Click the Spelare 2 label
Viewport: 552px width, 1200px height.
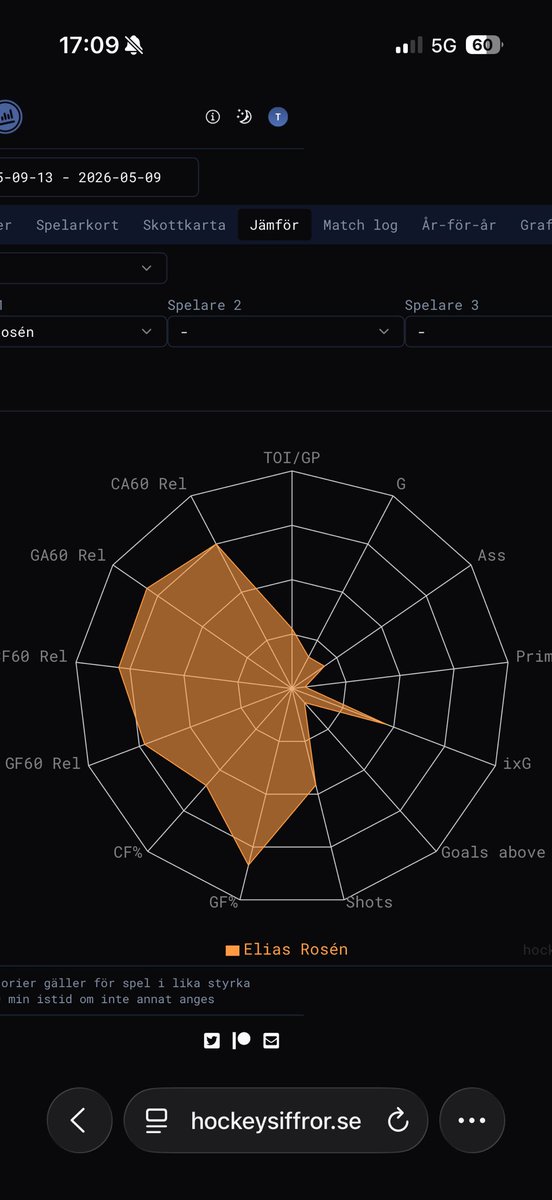204,305
